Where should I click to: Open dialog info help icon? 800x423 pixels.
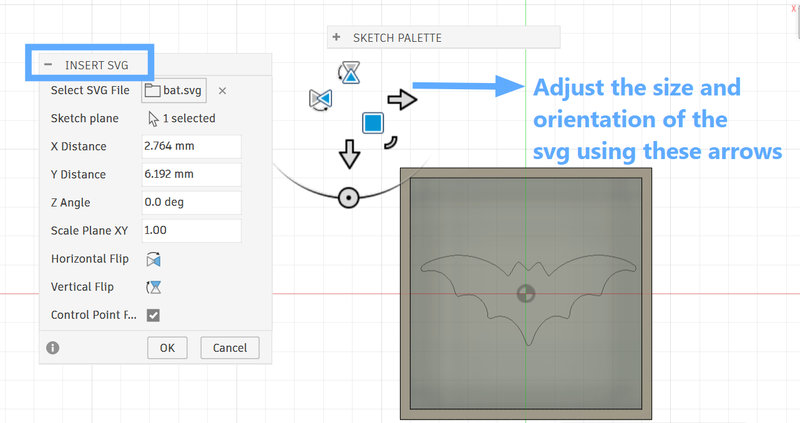click(x=53, y=347)
